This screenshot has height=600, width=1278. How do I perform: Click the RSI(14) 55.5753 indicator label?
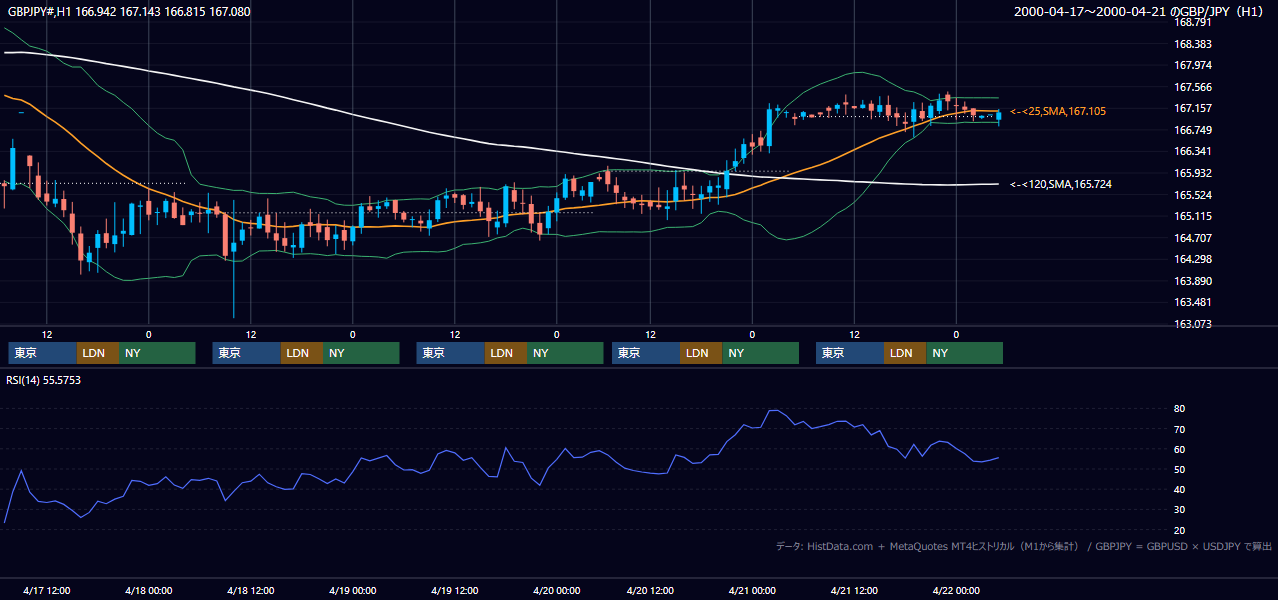44,380
